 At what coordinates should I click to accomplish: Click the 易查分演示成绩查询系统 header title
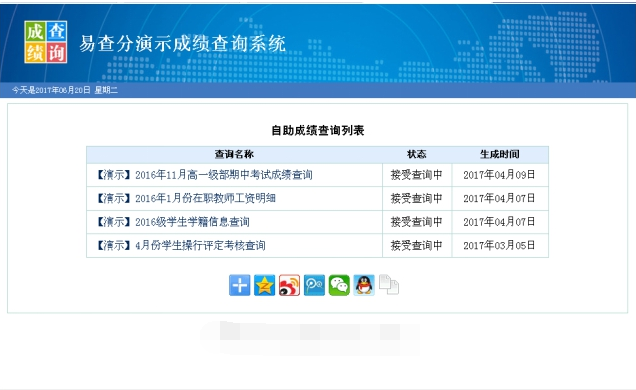pyautogui.click(x=183, y=43)
